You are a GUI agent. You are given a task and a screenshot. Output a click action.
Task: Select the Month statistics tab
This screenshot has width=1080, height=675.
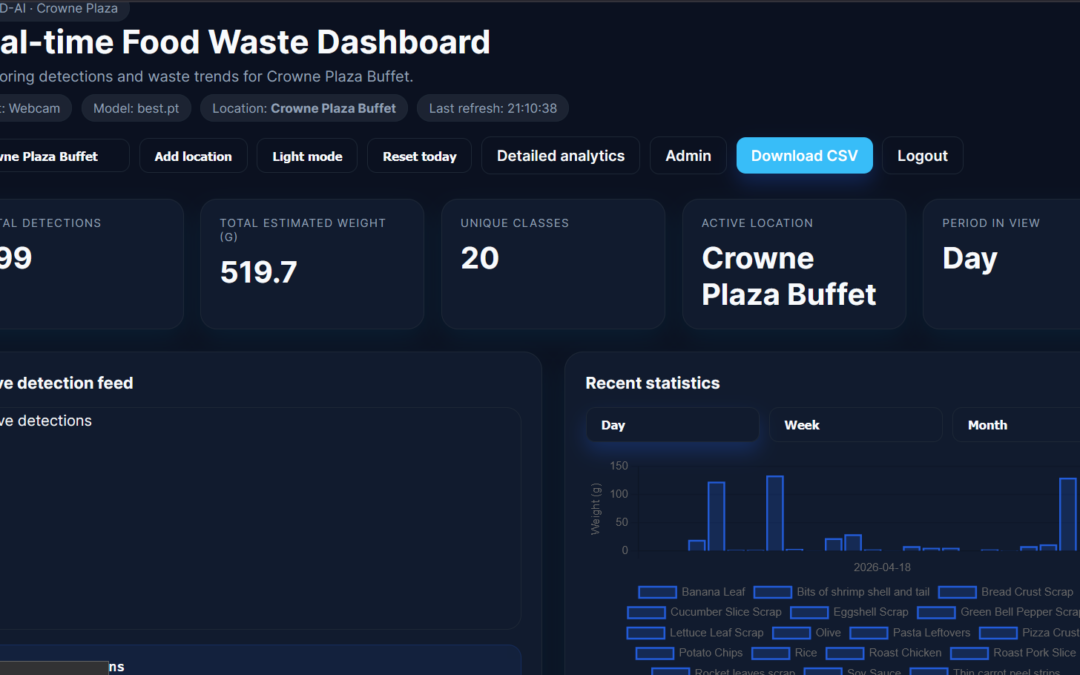(x=1017, y=425)
